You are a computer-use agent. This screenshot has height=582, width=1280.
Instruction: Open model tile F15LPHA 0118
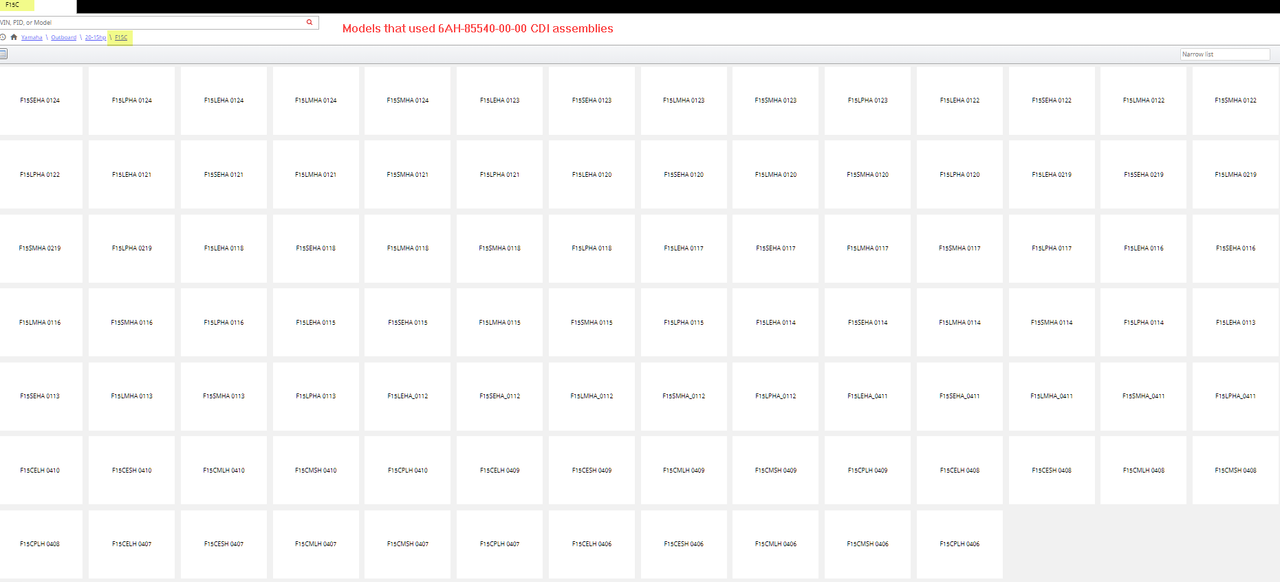[592, 248]
